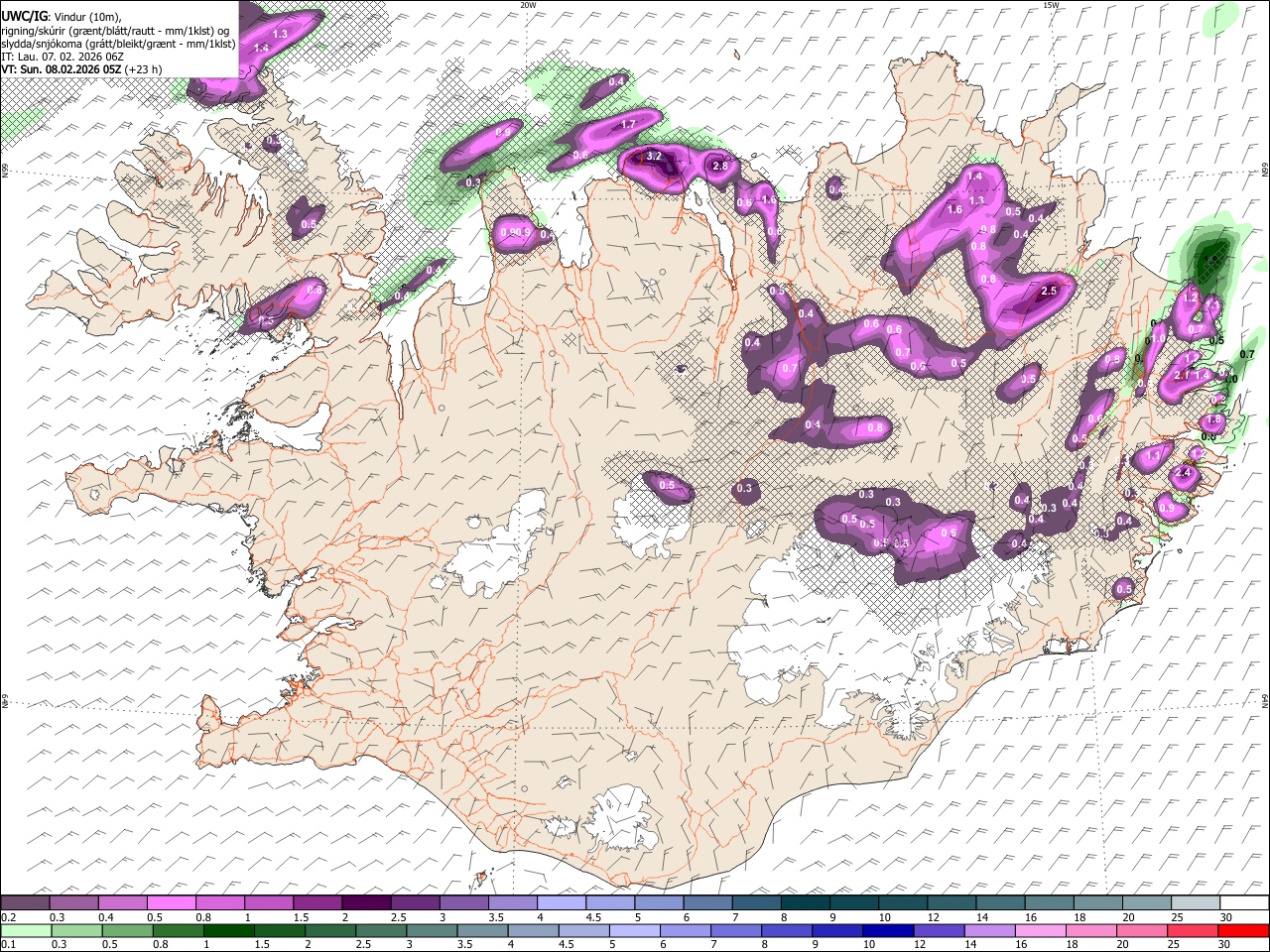Screen dimensions: 1270x952
Task: Select the '2.5' value in northeast snow area
Action: pyautogui.click(x=1050, y=292)
